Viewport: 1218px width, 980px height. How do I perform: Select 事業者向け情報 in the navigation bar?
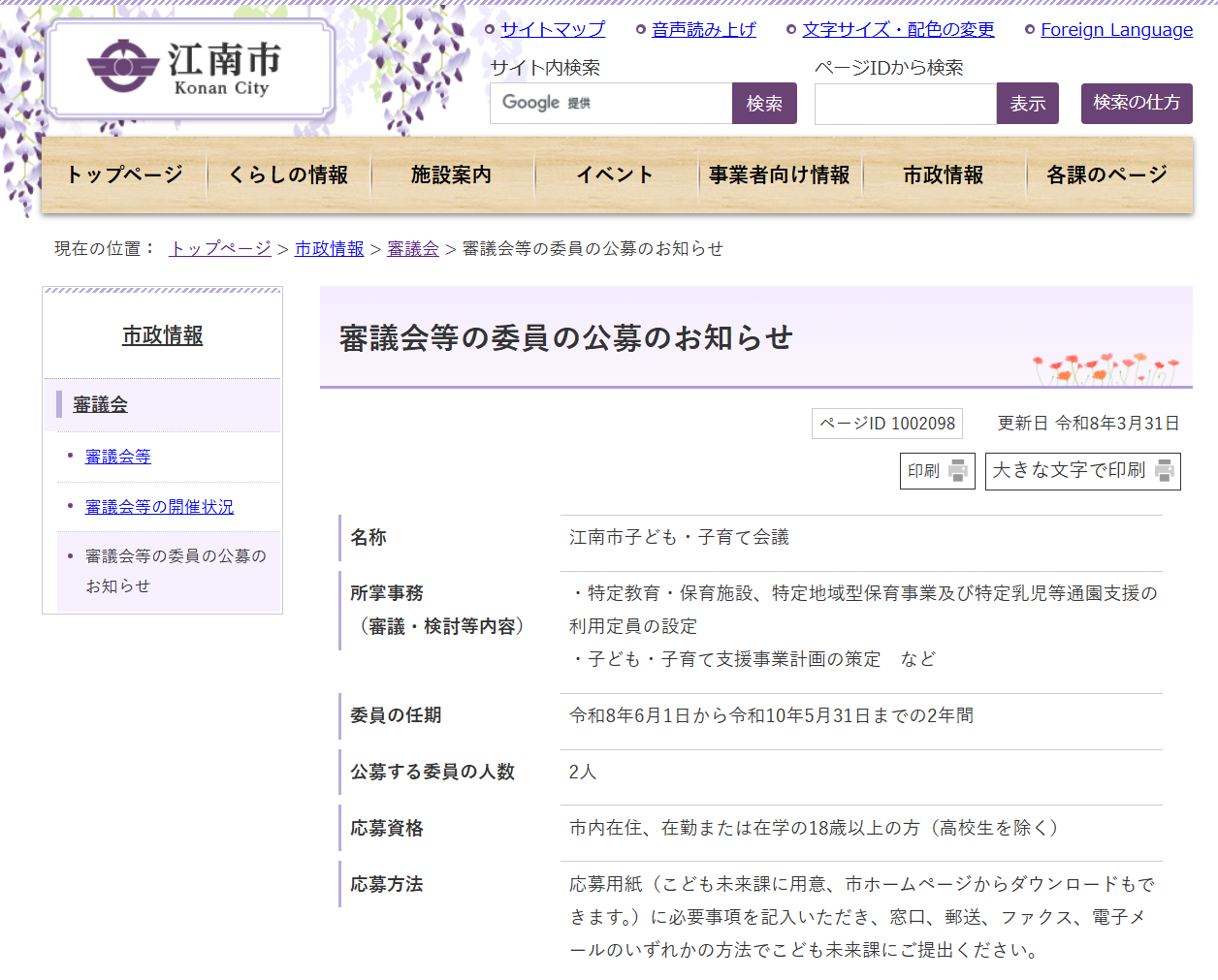coord(779,175)
